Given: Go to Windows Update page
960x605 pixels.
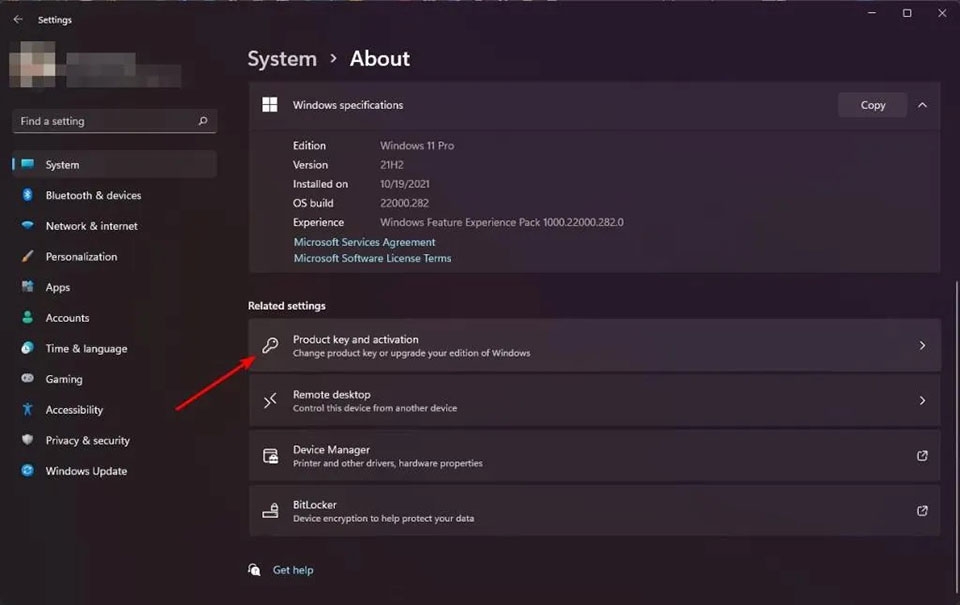Looking at the screenshot, I should pyautogui.click(x=114, y=470).
